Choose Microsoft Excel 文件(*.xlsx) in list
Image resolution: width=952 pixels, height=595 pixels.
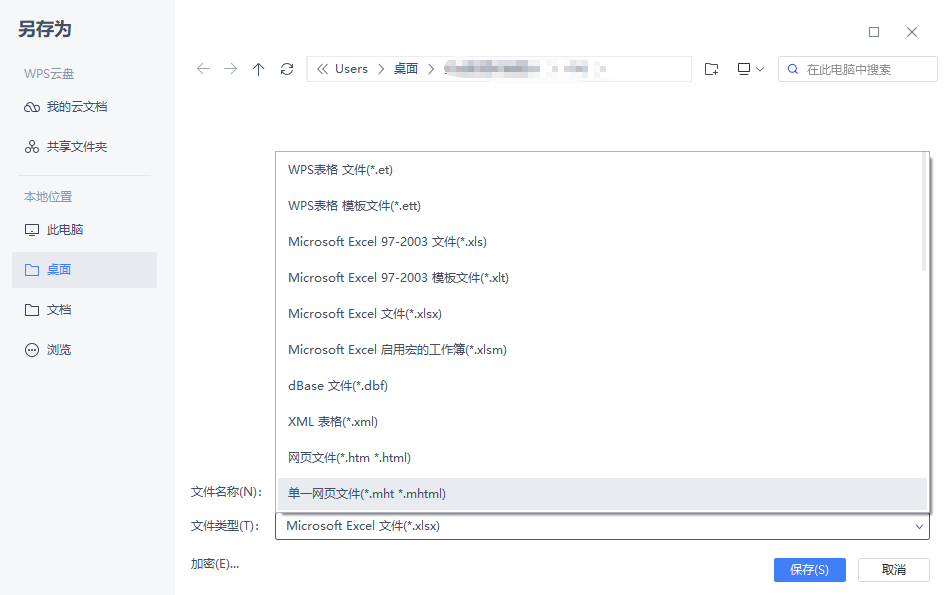point(600,314)
